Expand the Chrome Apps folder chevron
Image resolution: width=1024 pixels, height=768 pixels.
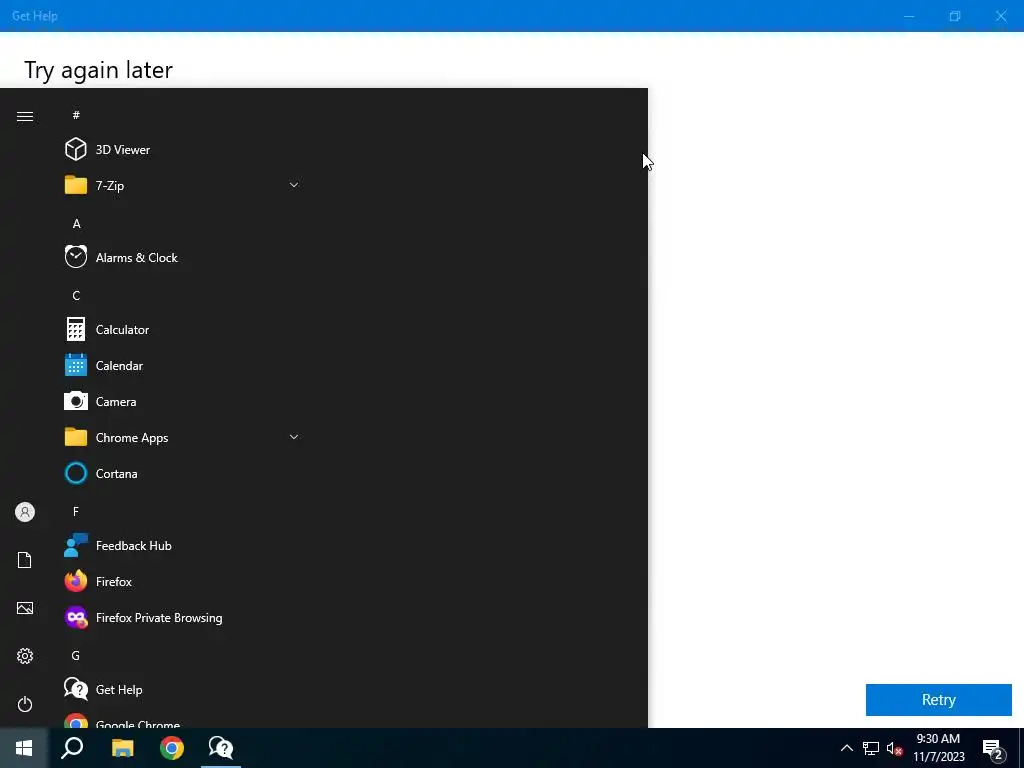tap(294, 437)
